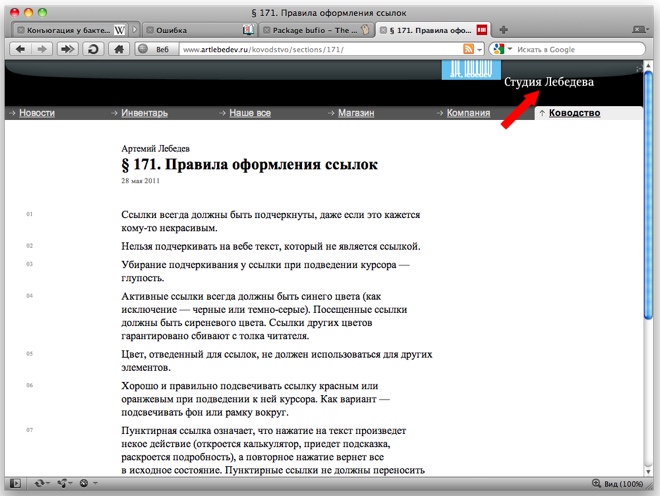660x496 pixels.
Task: Click the Art. Lebedev barcode logo
Action: [x=471, y=69]
